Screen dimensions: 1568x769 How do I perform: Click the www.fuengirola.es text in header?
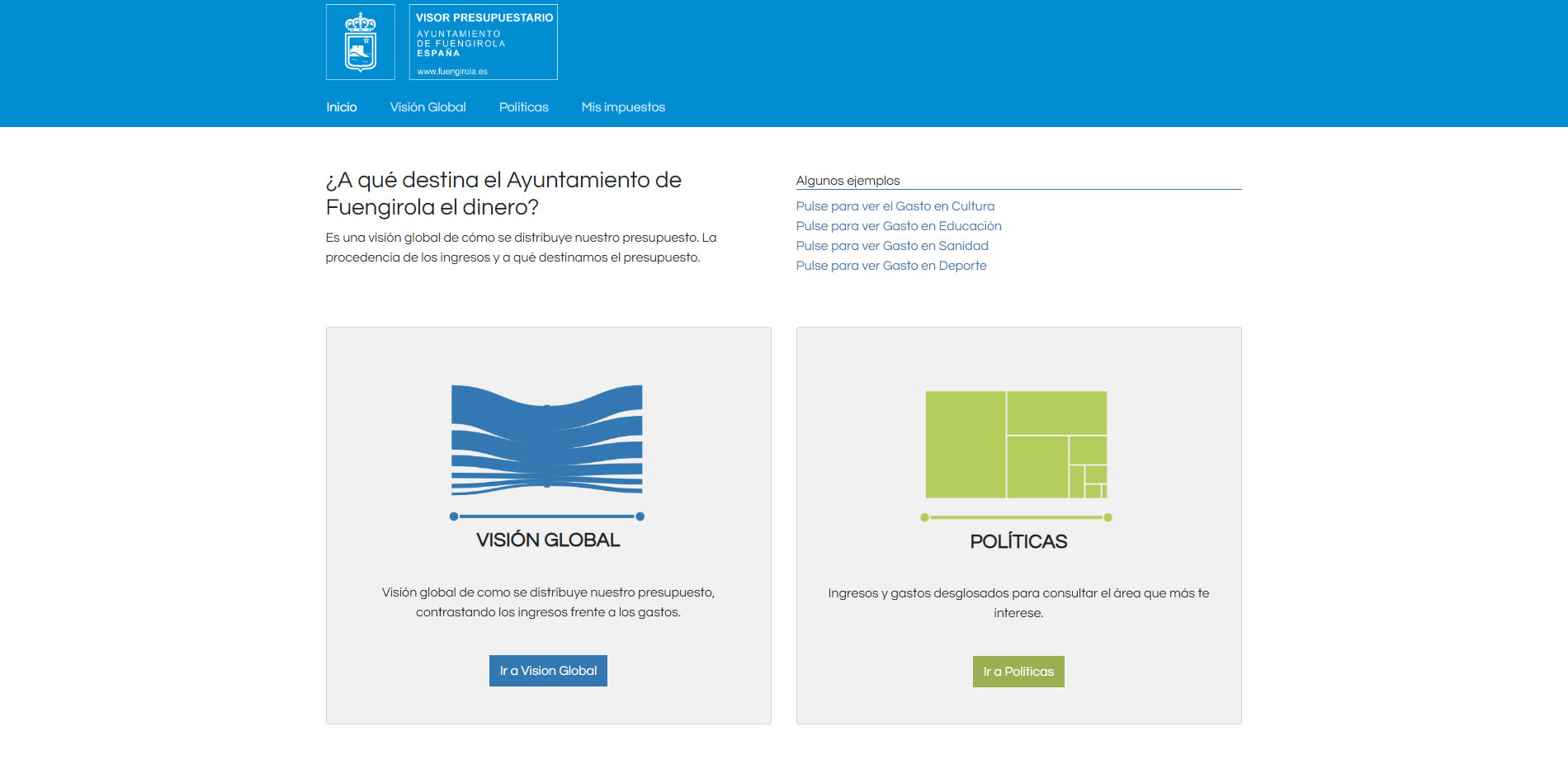[x=452, y=72]
